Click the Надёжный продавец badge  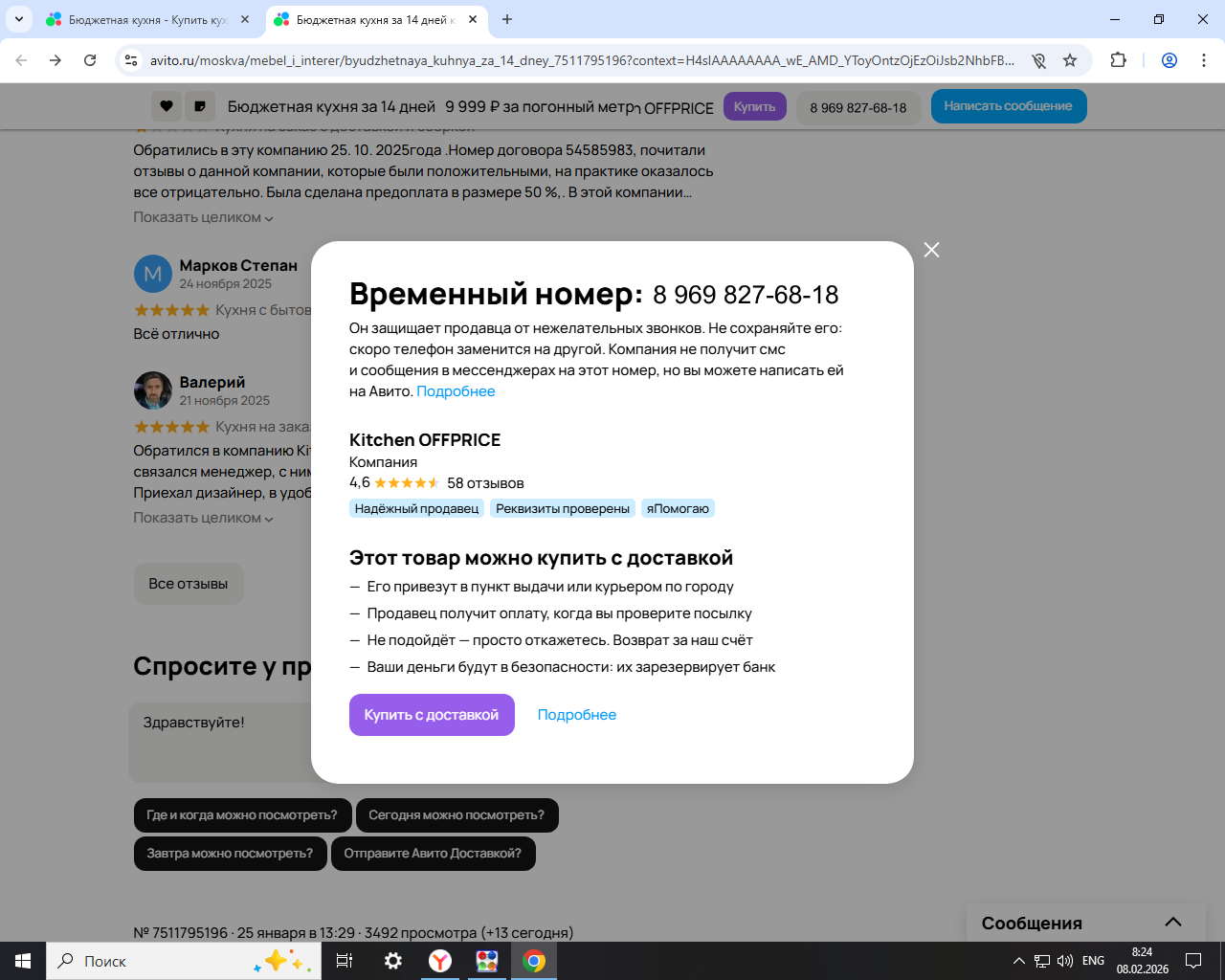(416, 508)
